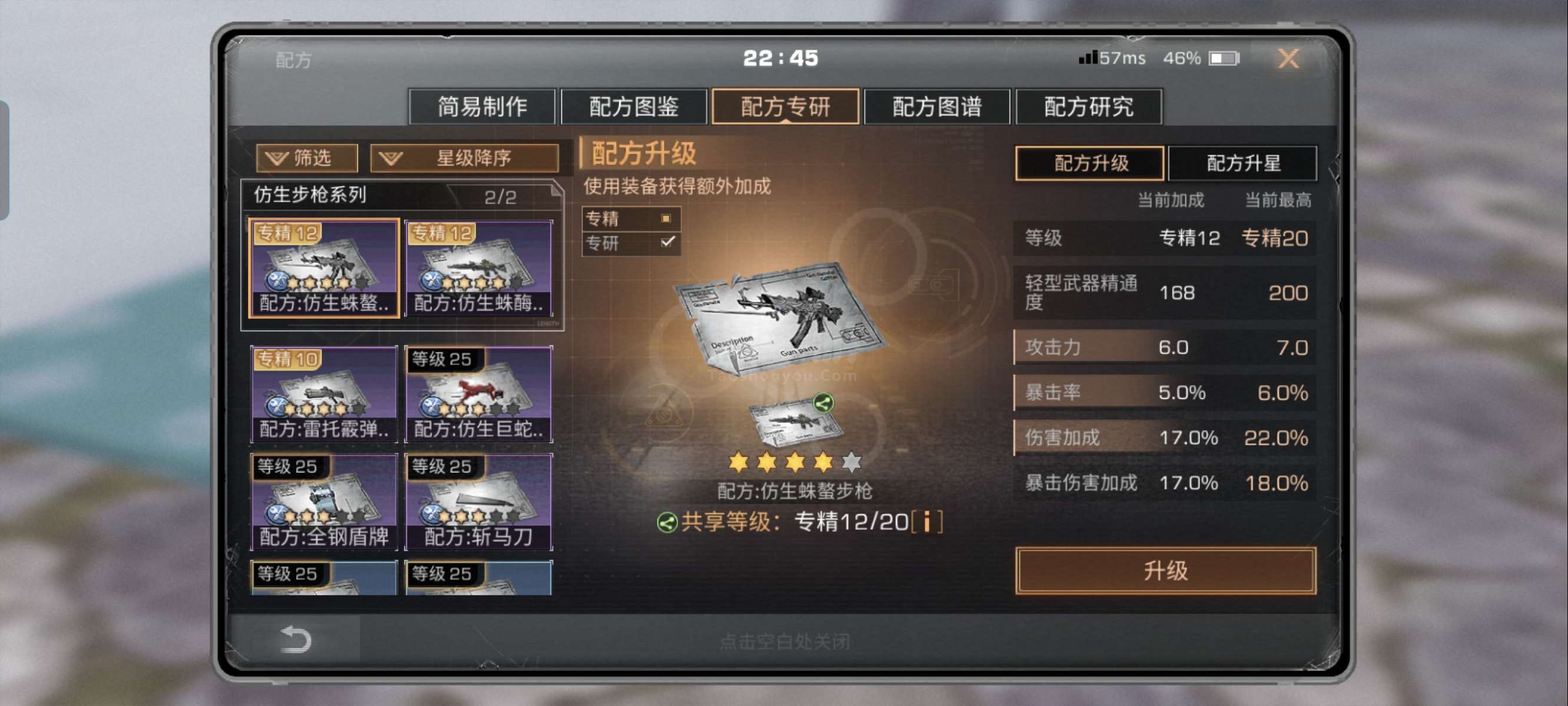Select the 配方:斩马刀 recipe thumbnail
Screen dimensions: 1568x706
pyautogui.click(x=479, y=502)
